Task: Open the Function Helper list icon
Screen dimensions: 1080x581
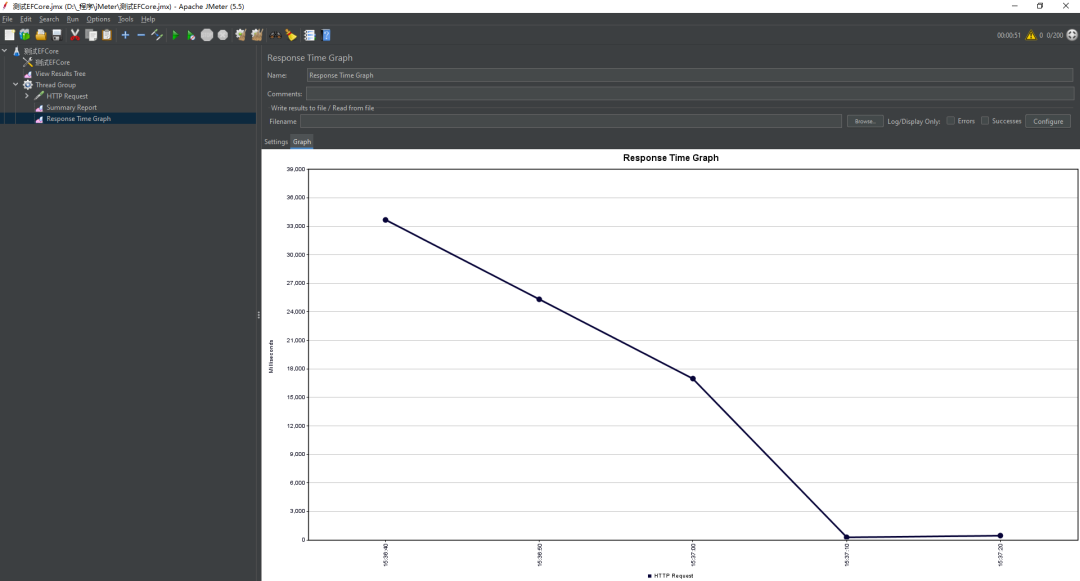Action: click(x=310, y=35)
